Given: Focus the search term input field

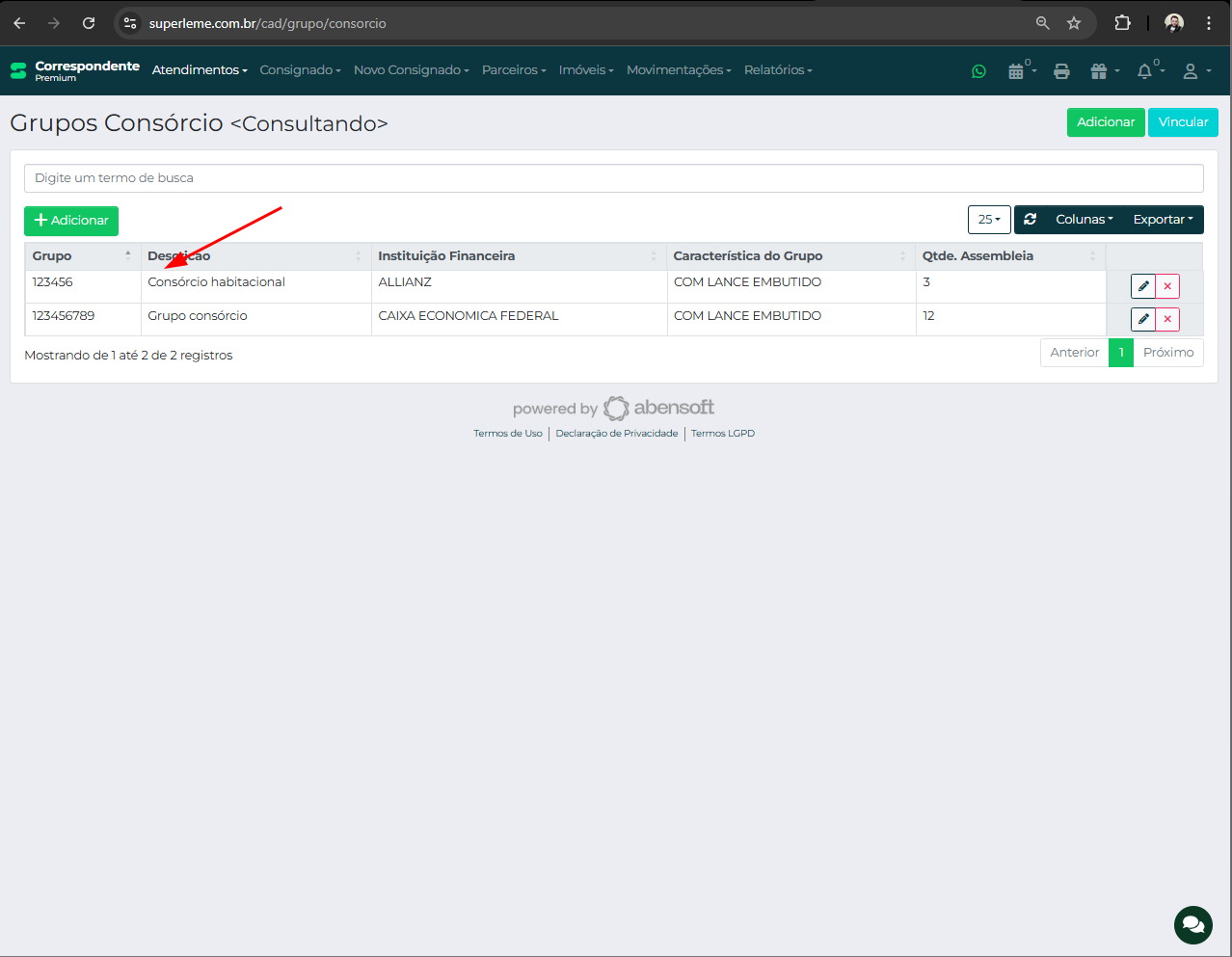Looking at the screenshot, I should (613, 178).
